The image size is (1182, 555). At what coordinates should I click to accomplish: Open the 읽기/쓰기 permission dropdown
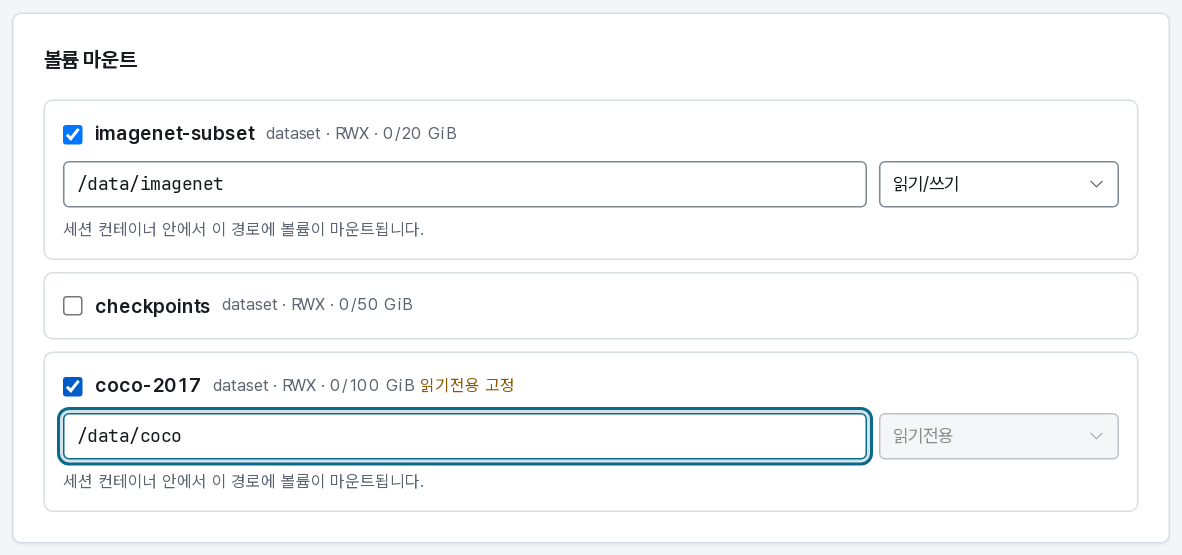pos(999,184)
